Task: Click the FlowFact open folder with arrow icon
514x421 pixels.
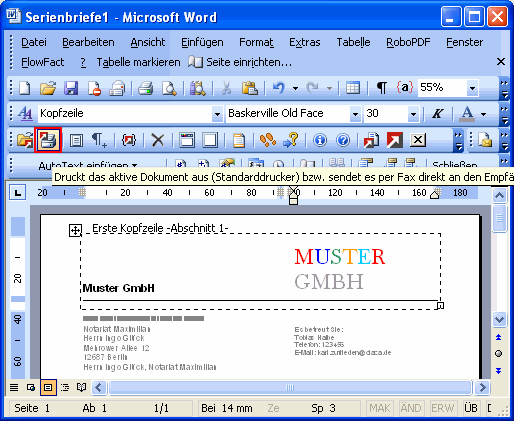Action: click(x=25, y=140)
